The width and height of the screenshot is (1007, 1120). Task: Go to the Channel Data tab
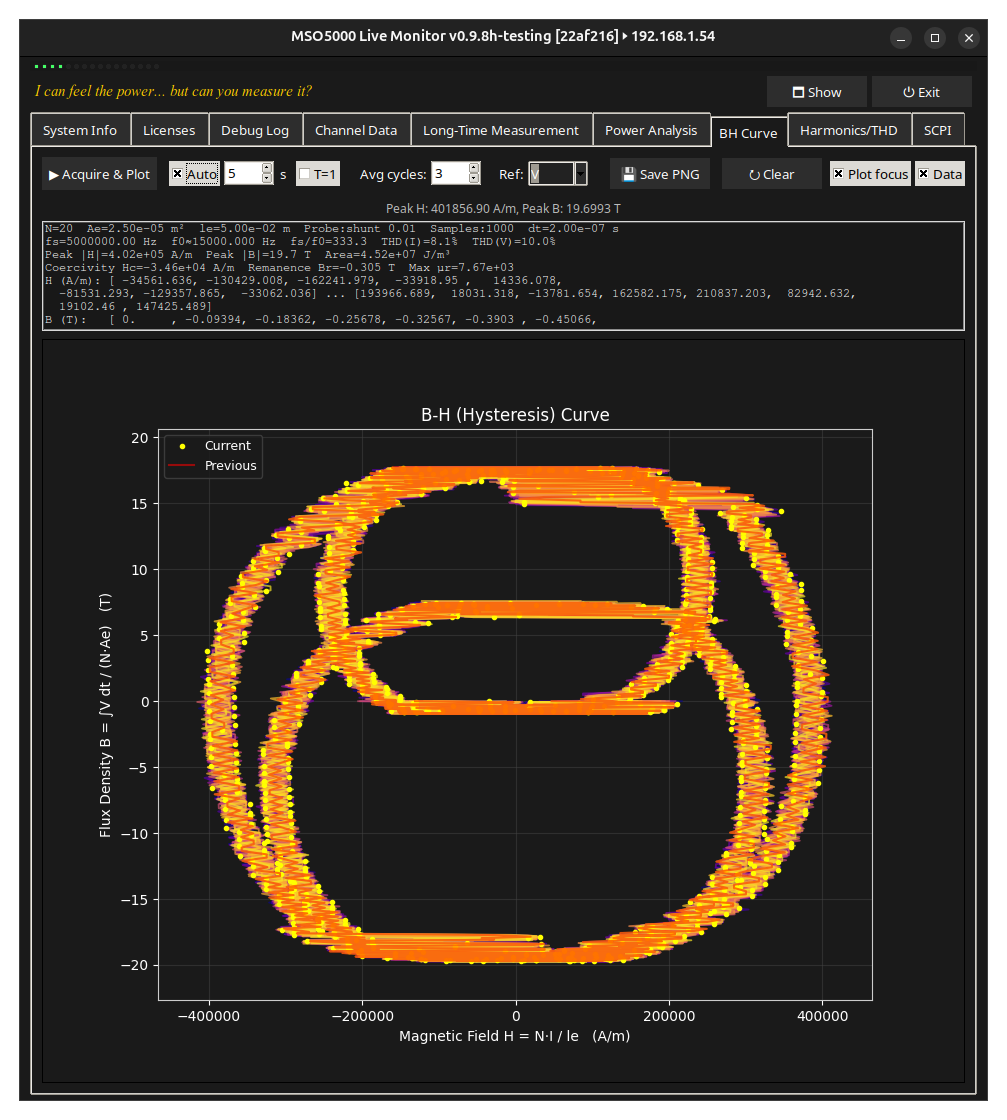(x=356, y=130)
